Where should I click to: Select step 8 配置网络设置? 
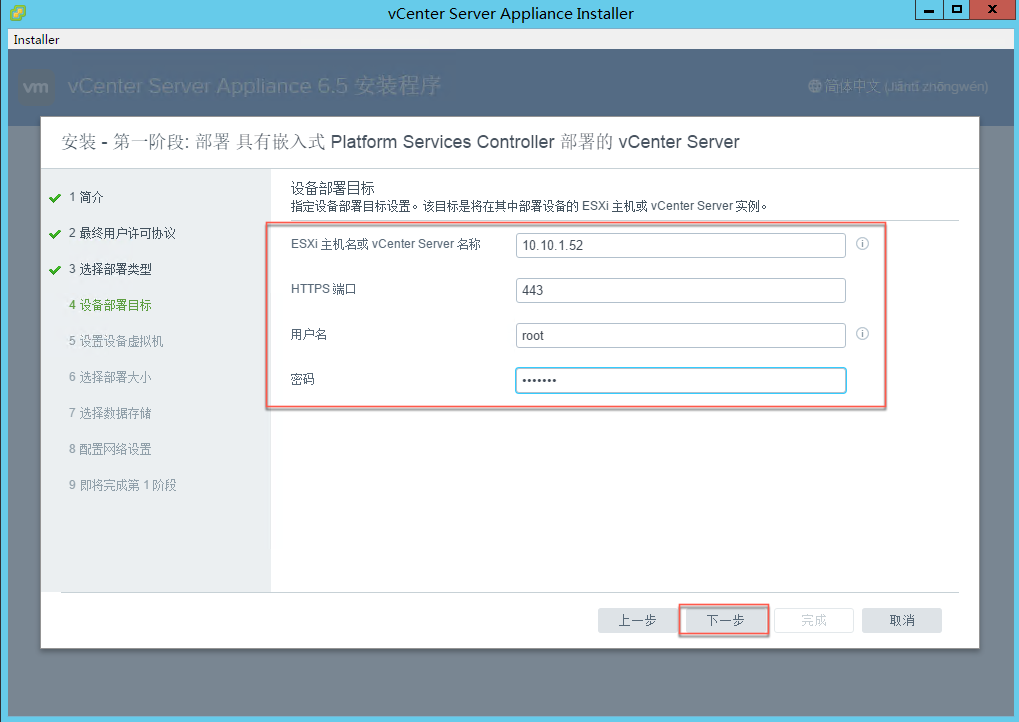click(x=110, y=449)
